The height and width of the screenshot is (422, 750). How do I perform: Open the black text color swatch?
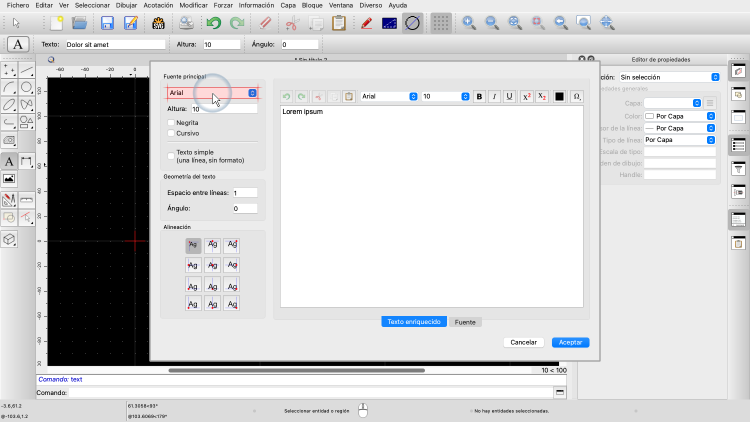tap(559, 96)
